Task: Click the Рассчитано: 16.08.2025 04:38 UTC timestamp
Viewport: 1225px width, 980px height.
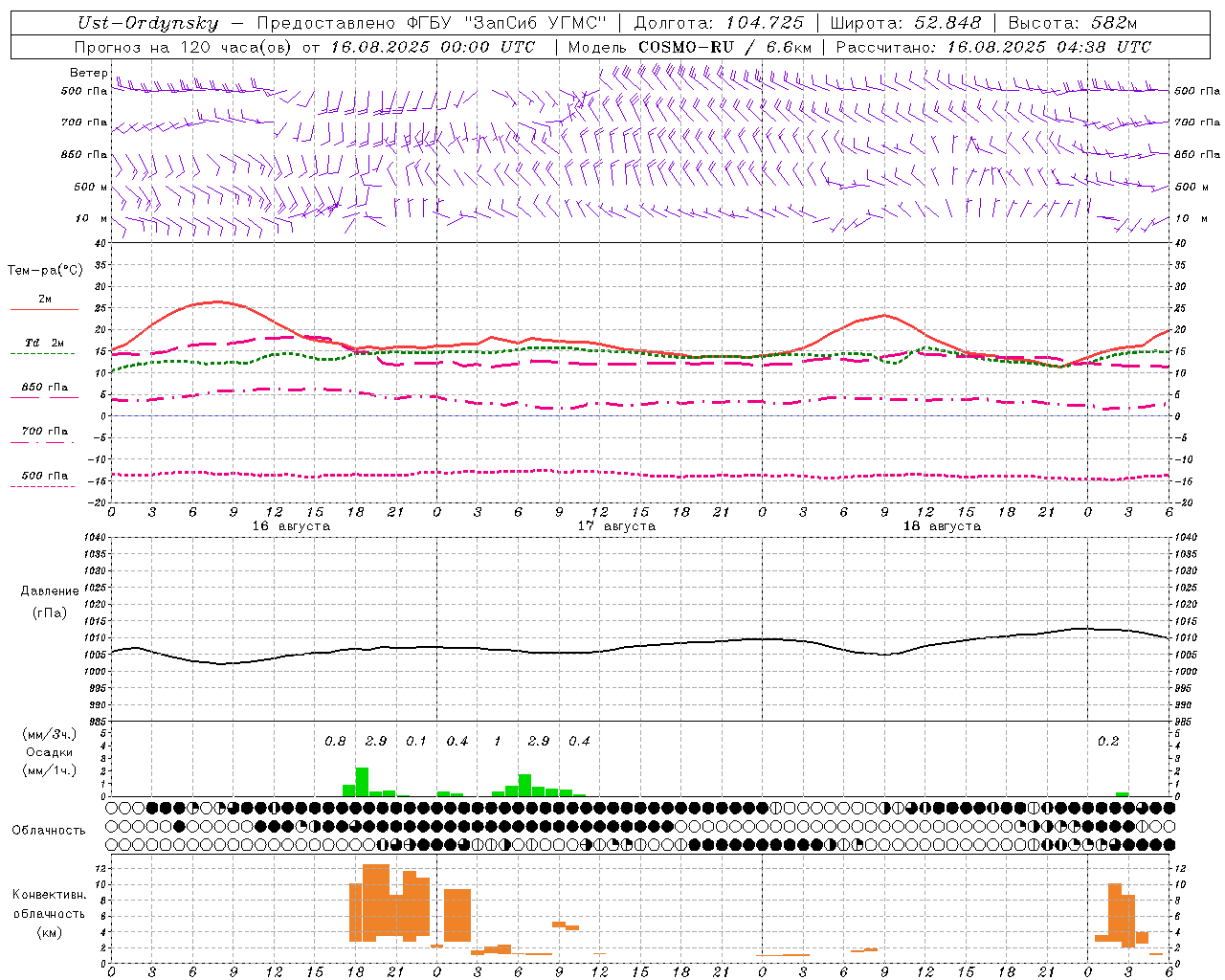Action: (993, 47)
